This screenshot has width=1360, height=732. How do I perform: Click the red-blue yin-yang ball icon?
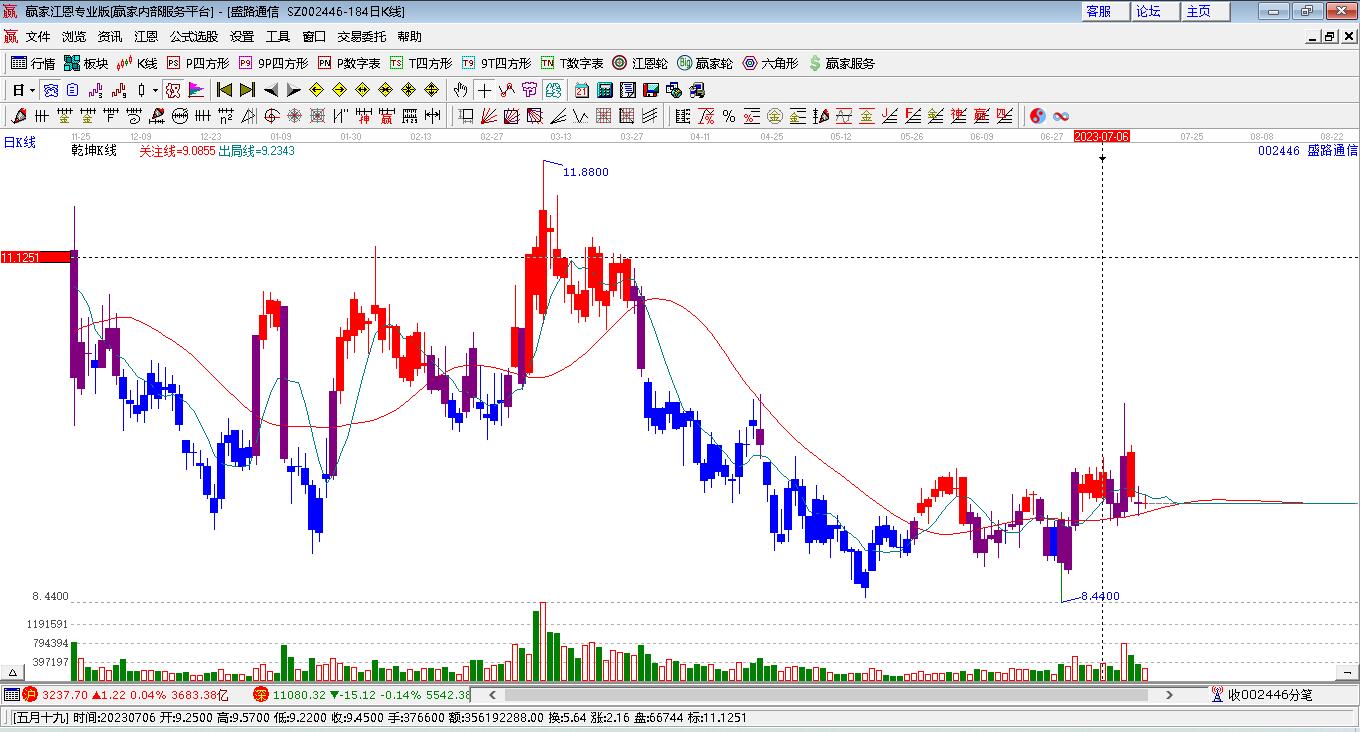pyautogui.click(x=1037, y=116)
